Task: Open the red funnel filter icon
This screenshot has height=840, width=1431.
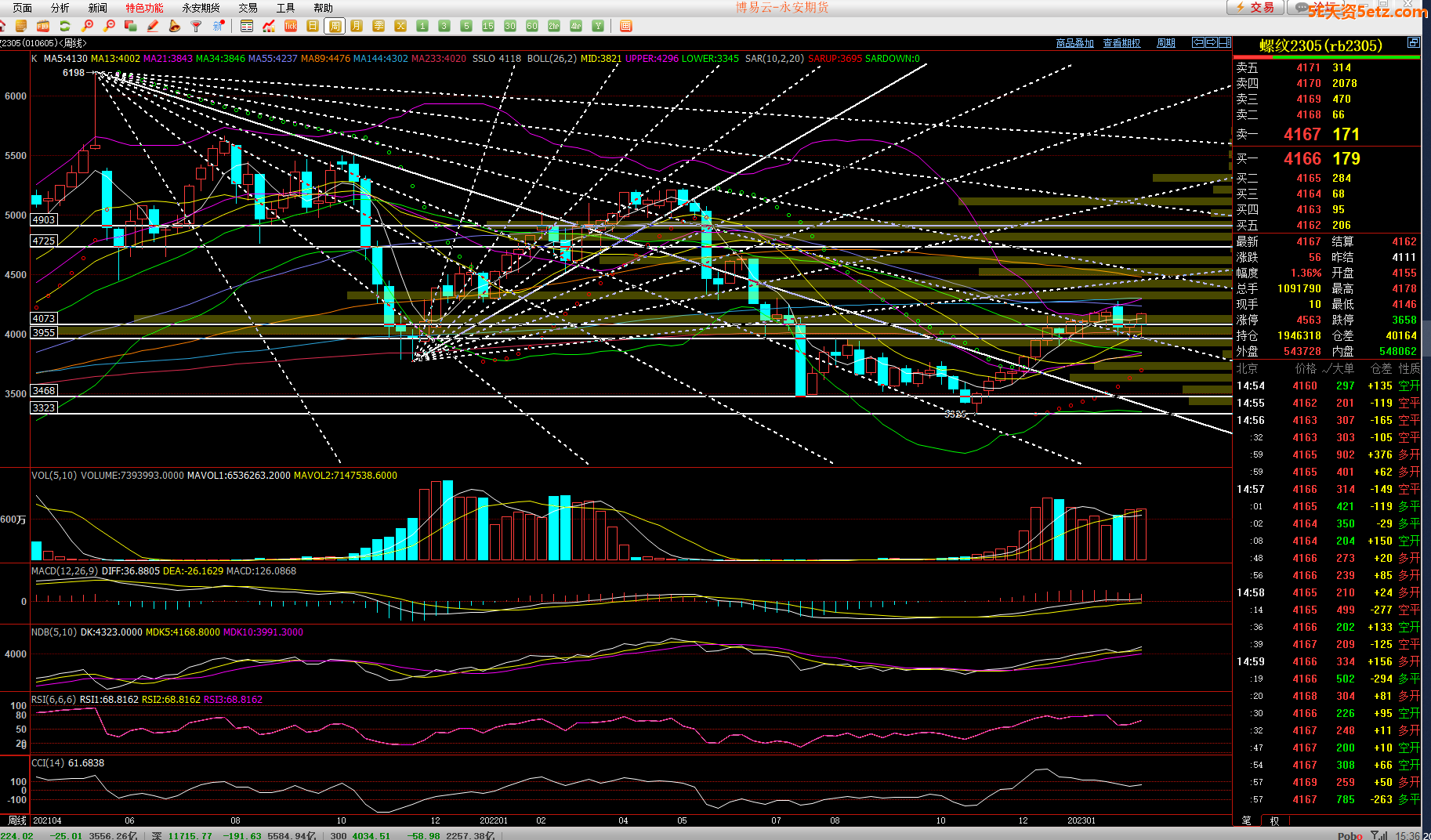Action: click(x=196, y=26)
